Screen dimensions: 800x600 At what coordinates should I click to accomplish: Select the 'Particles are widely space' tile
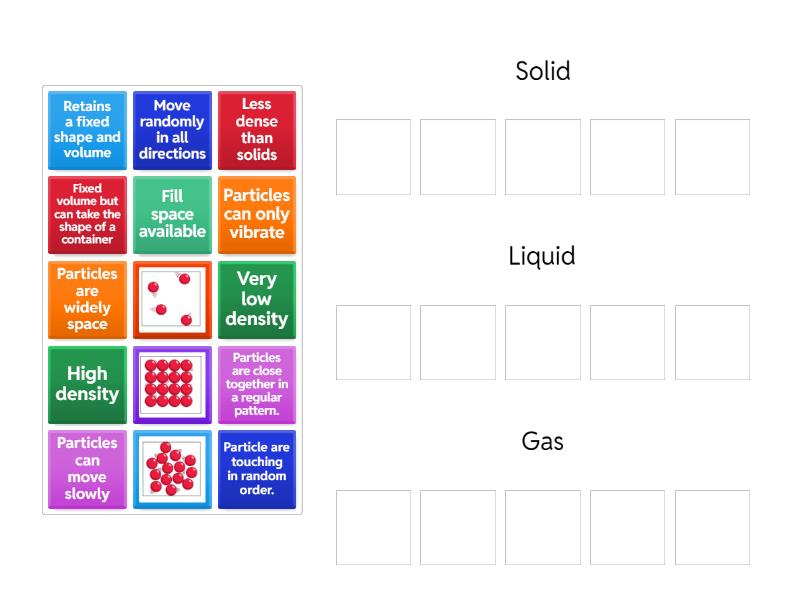[x=87, y=299]
